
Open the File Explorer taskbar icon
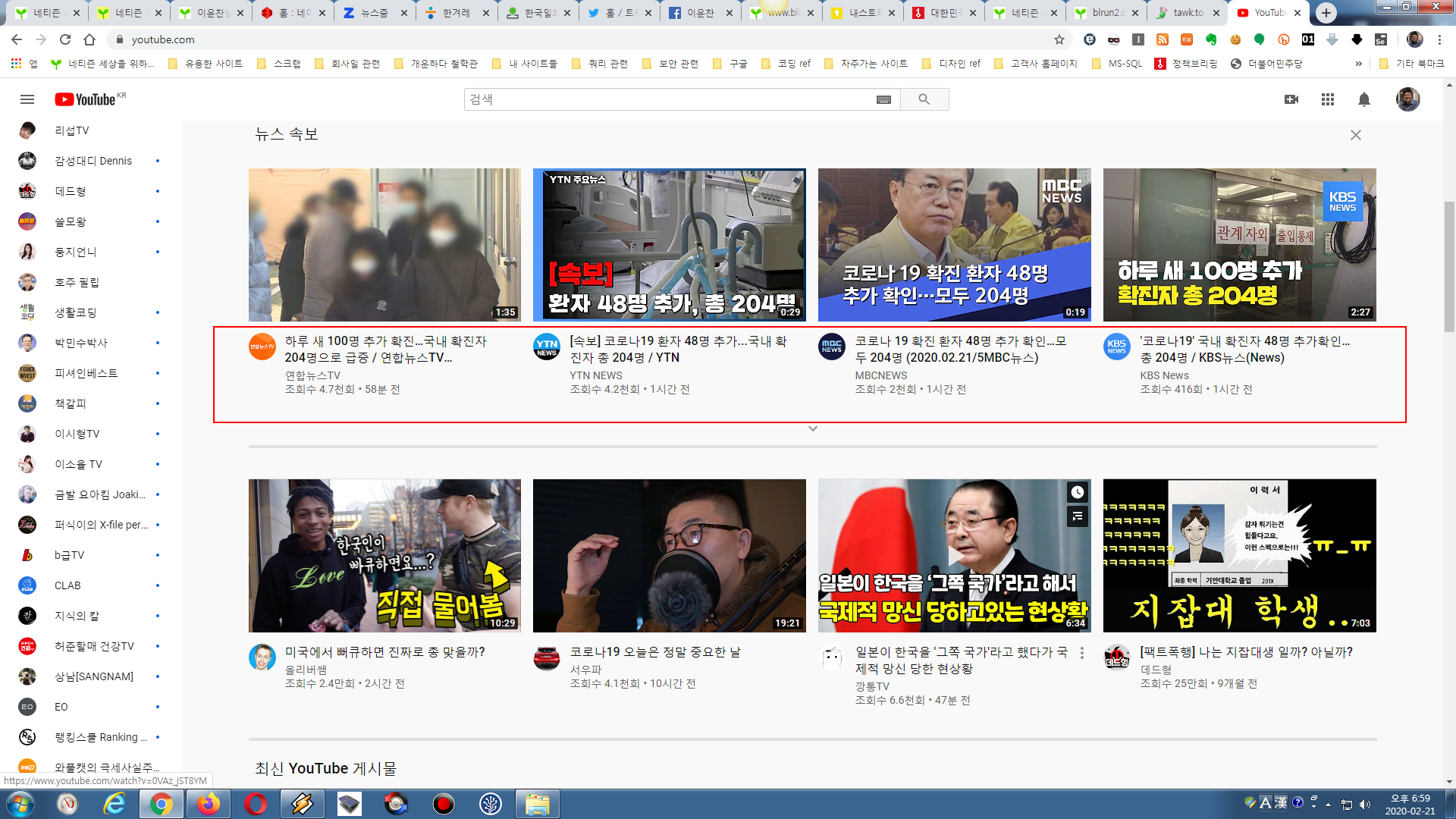[538, 804]
